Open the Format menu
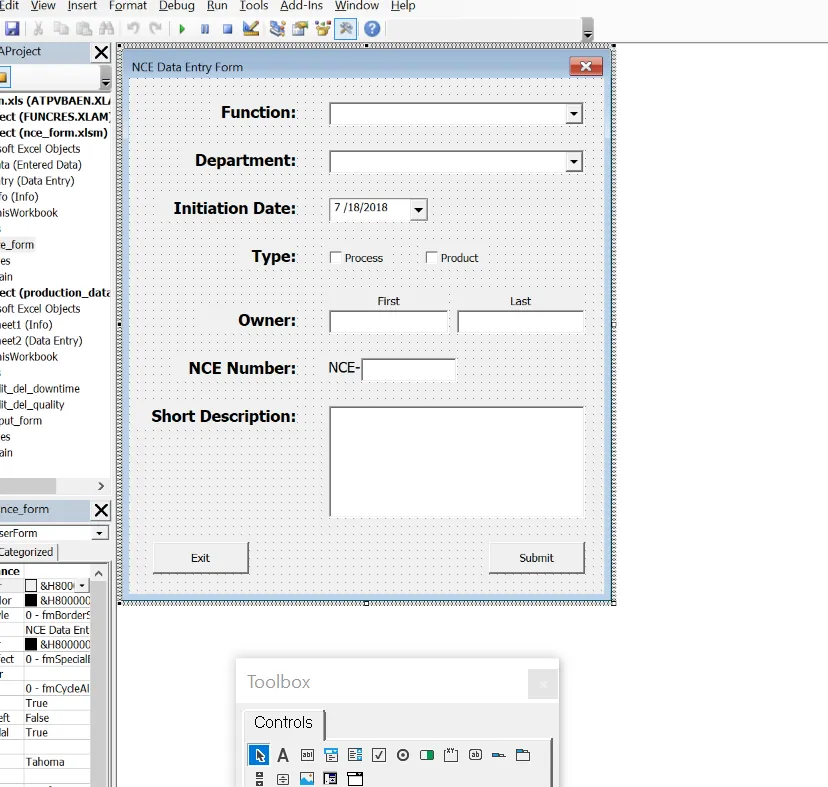The height and width of the screenshot is (787, 828). coord(127,6)
